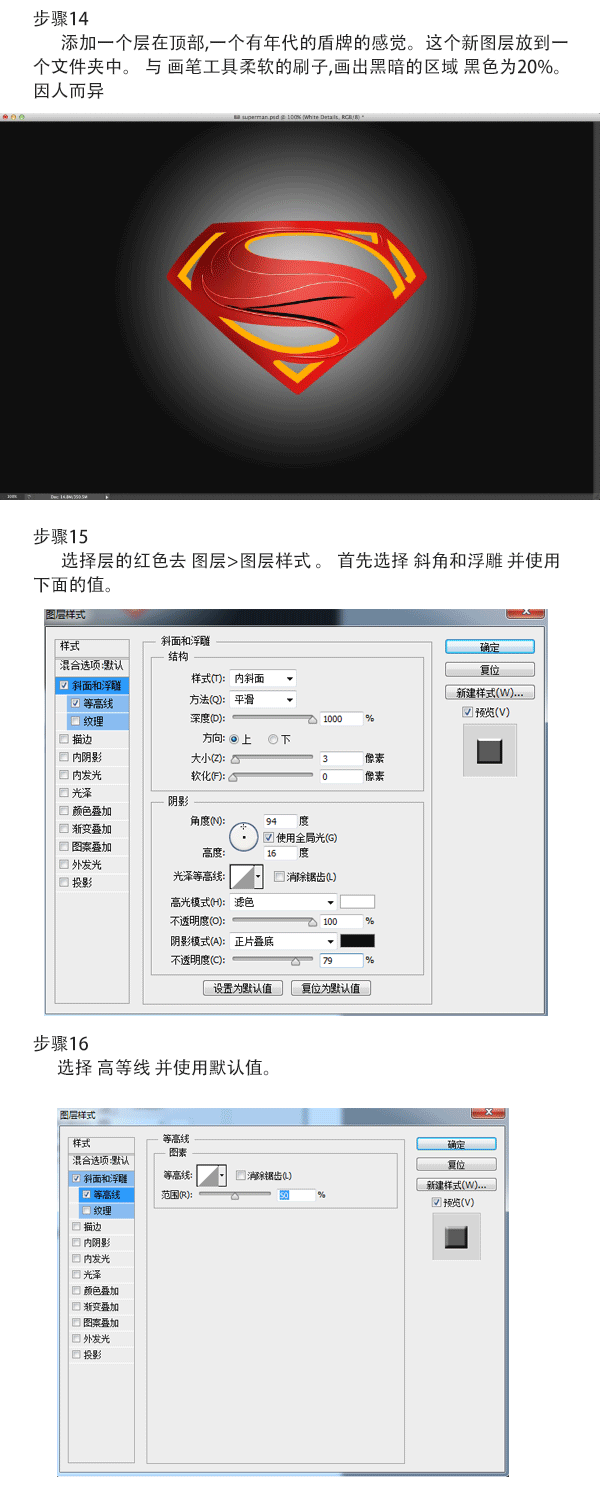The height and width of the screenshot is (1497, 600).
Task: Select 渐变叠加 item in the step 15 style list
Action: click(92, 829)
